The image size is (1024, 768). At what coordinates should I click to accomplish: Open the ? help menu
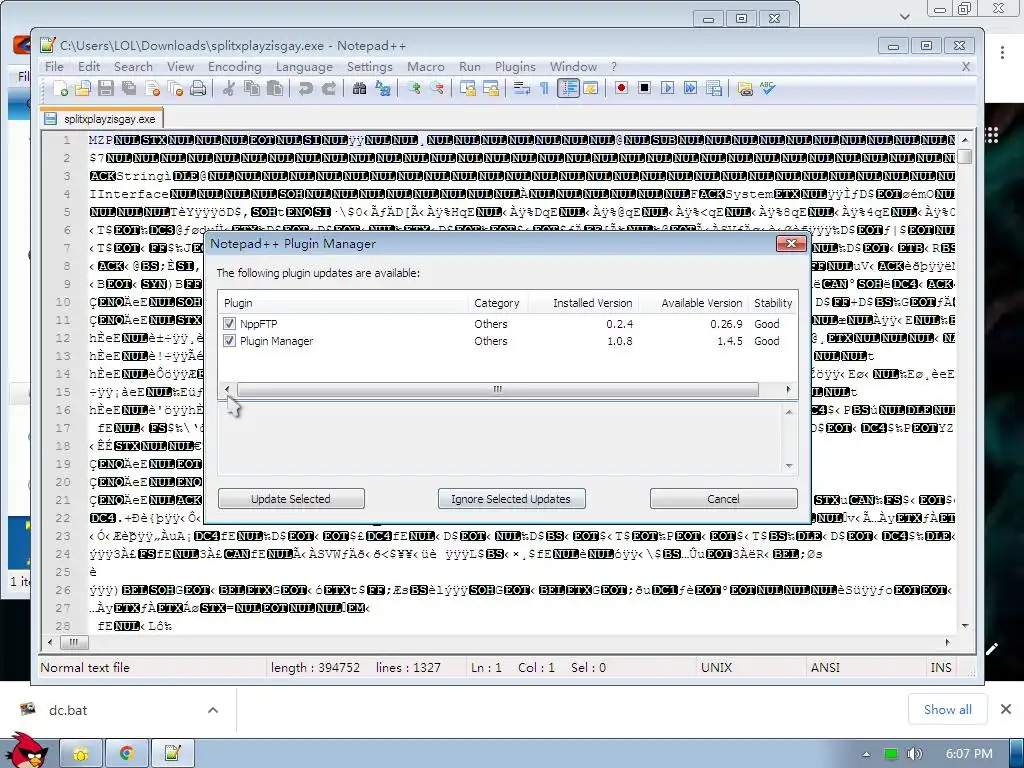[614, 67]
